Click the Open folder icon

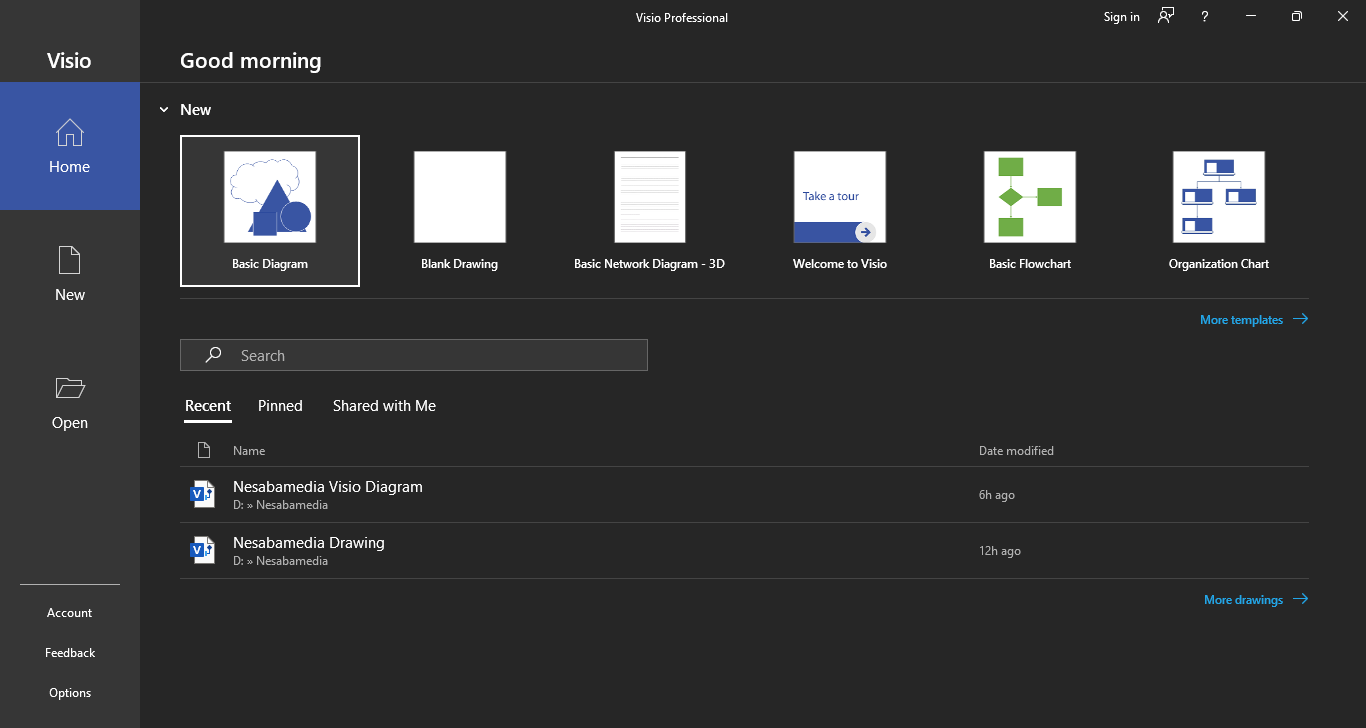coord(69,388)
